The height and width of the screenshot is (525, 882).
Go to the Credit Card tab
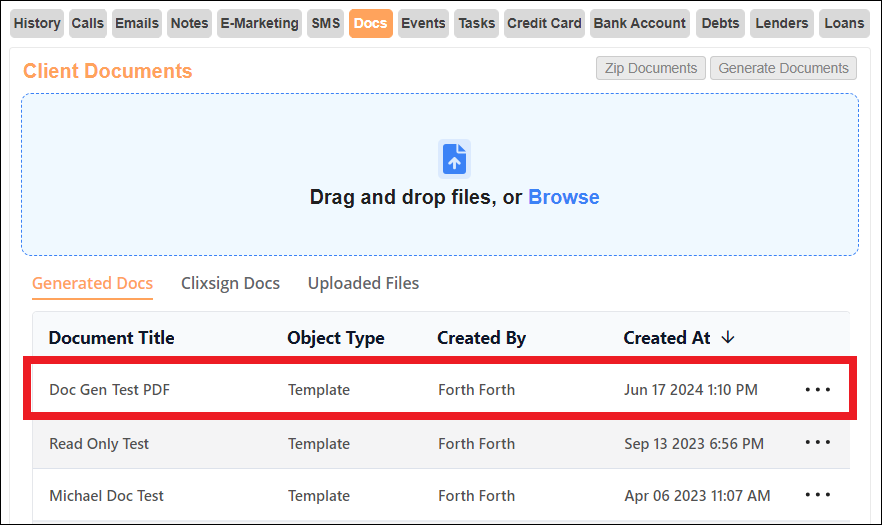tap(544, 24)
